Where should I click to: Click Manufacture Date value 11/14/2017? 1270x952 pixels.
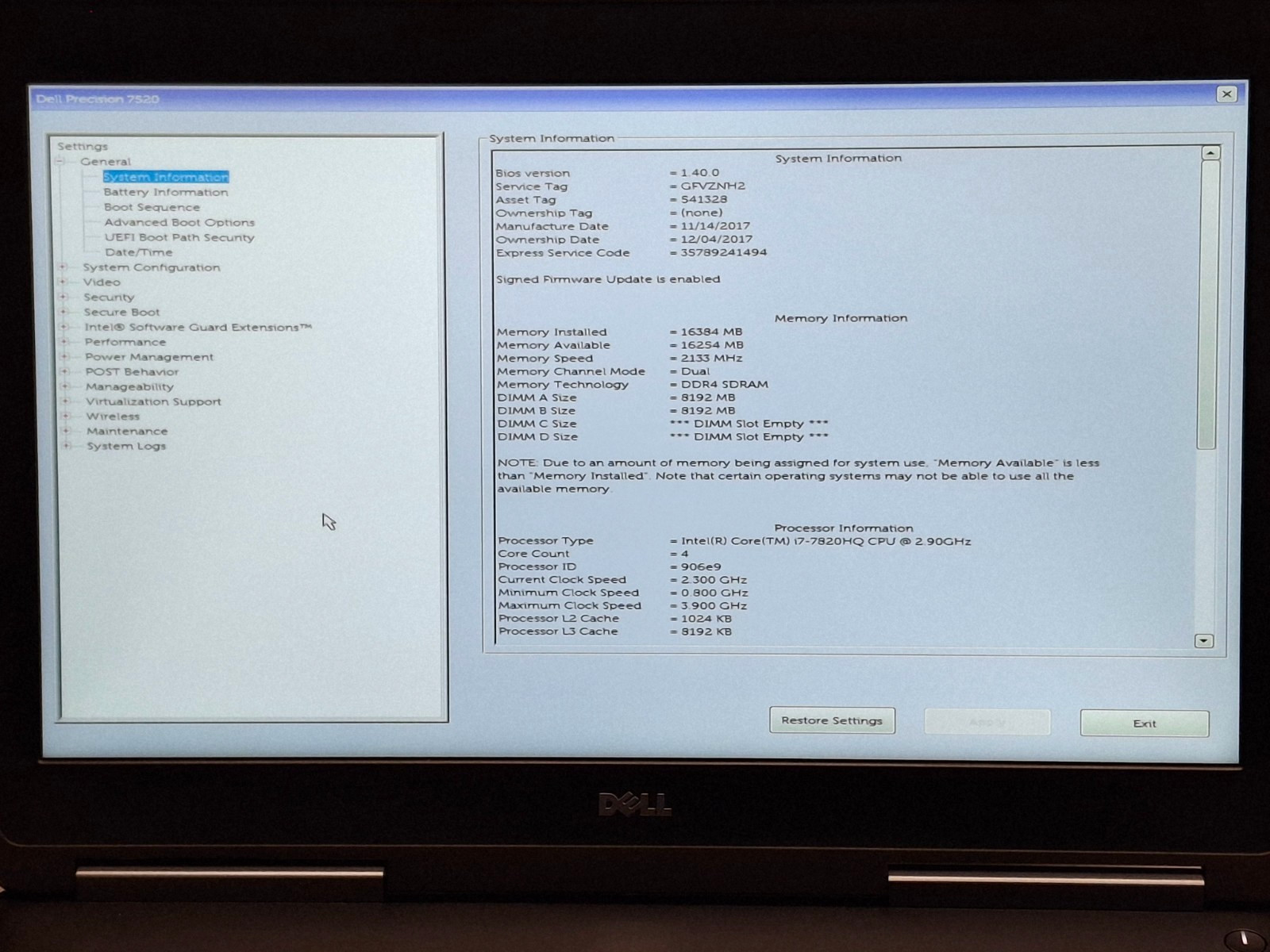(x=714, y=225)
